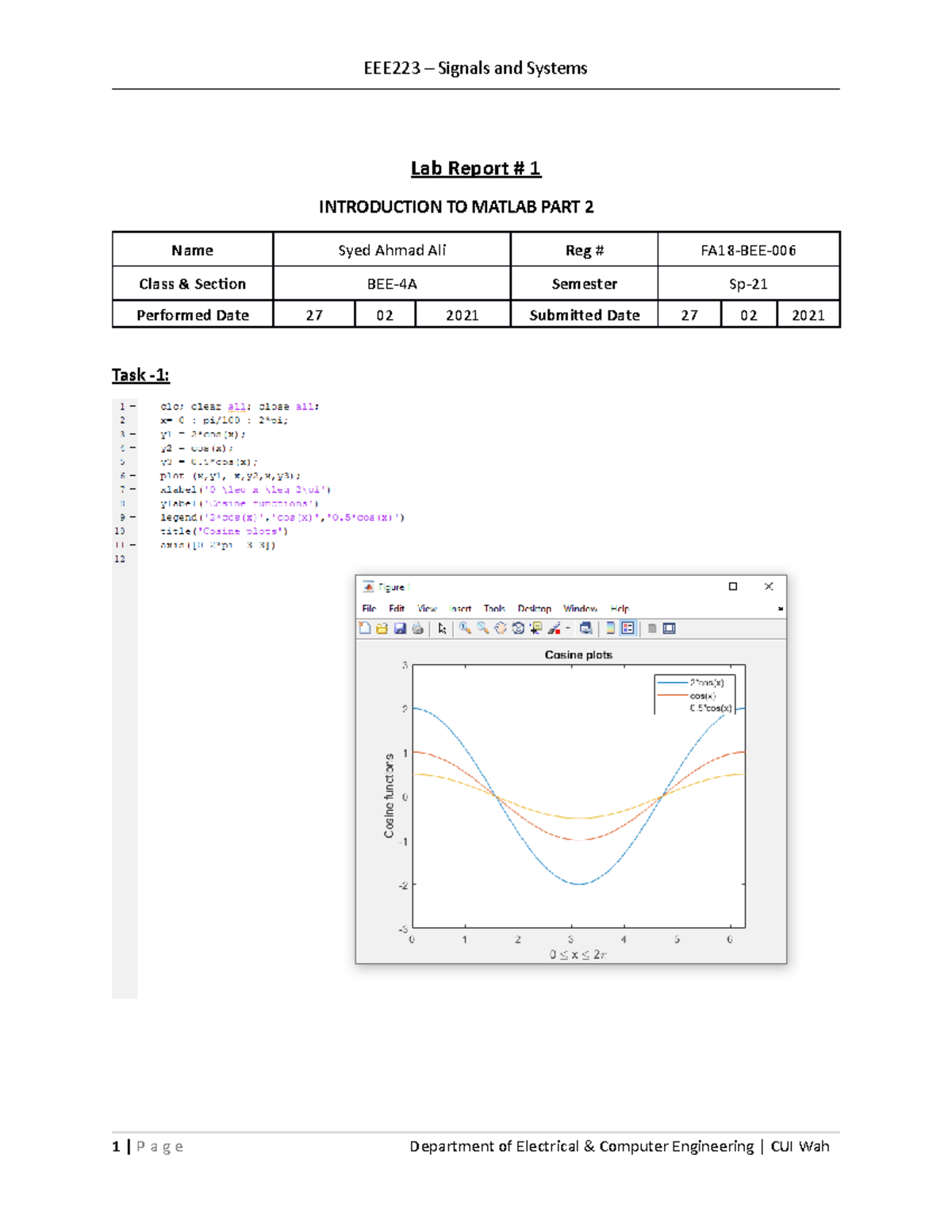Image resolution: width=952 pixels, height=1232 pixels.
Task: Expand the menu bar overflow chevron
Action: pos(781,608)
